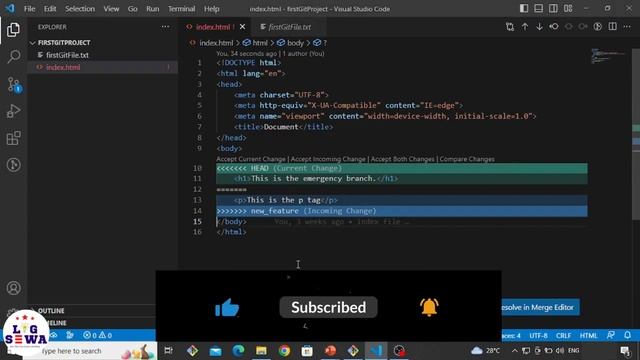Open the File menu
Screen dimensions: 640x360
29,9
